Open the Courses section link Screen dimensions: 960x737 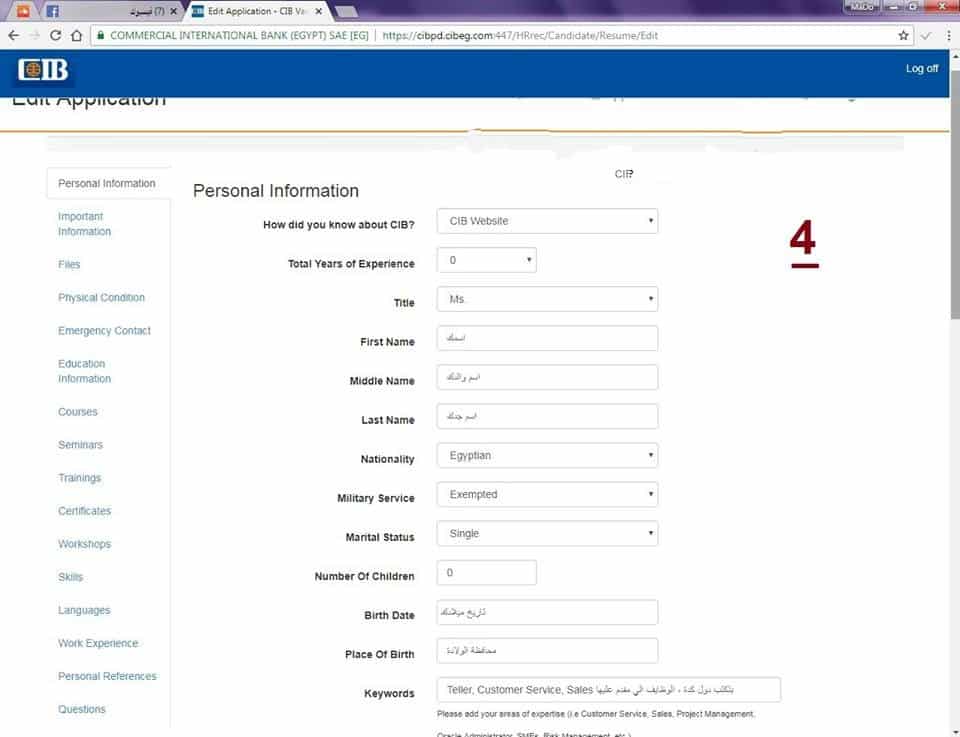coord(78,412)
